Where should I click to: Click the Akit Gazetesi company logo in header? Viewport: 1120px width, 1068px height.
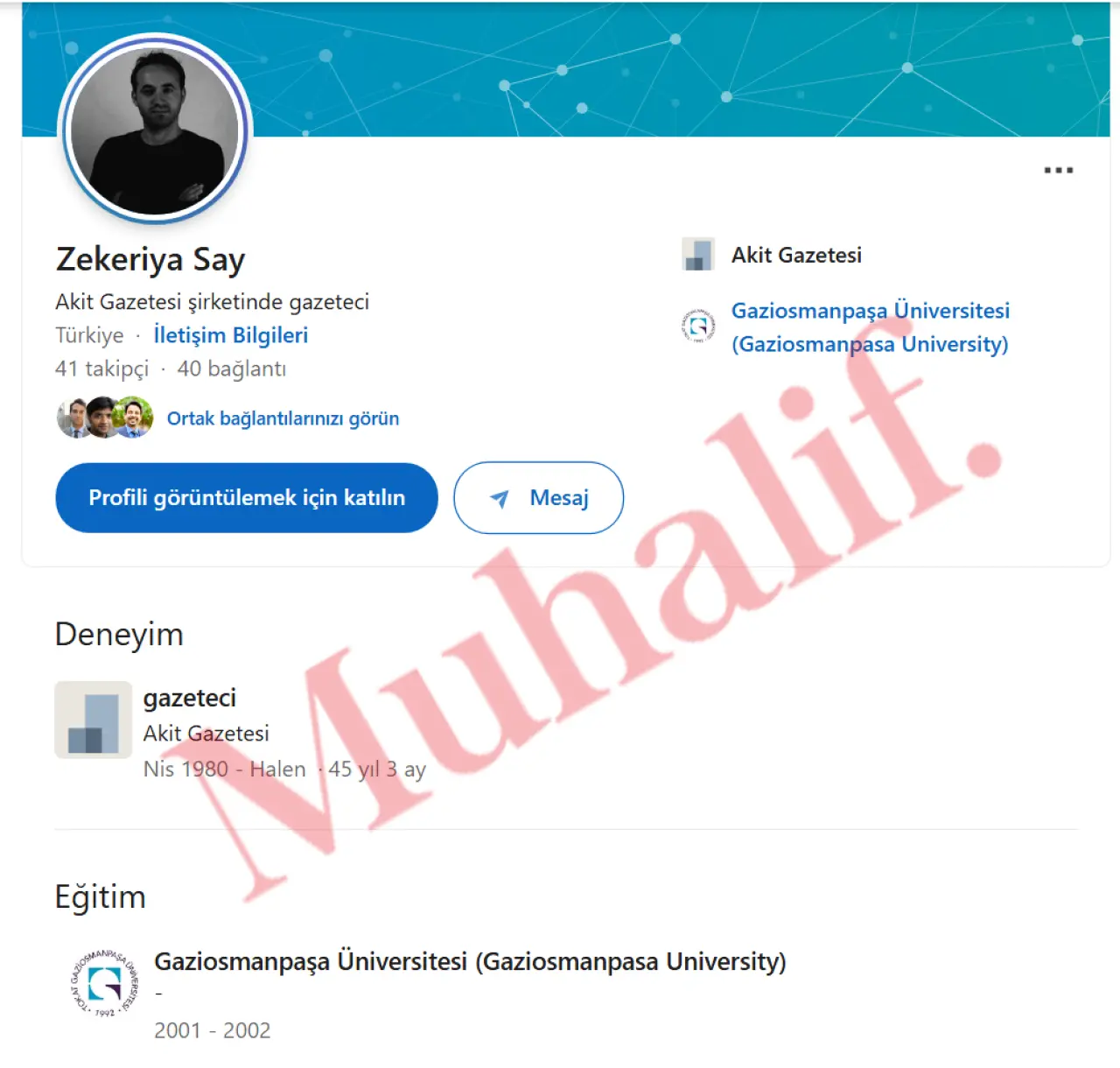(x=698, y=255)
